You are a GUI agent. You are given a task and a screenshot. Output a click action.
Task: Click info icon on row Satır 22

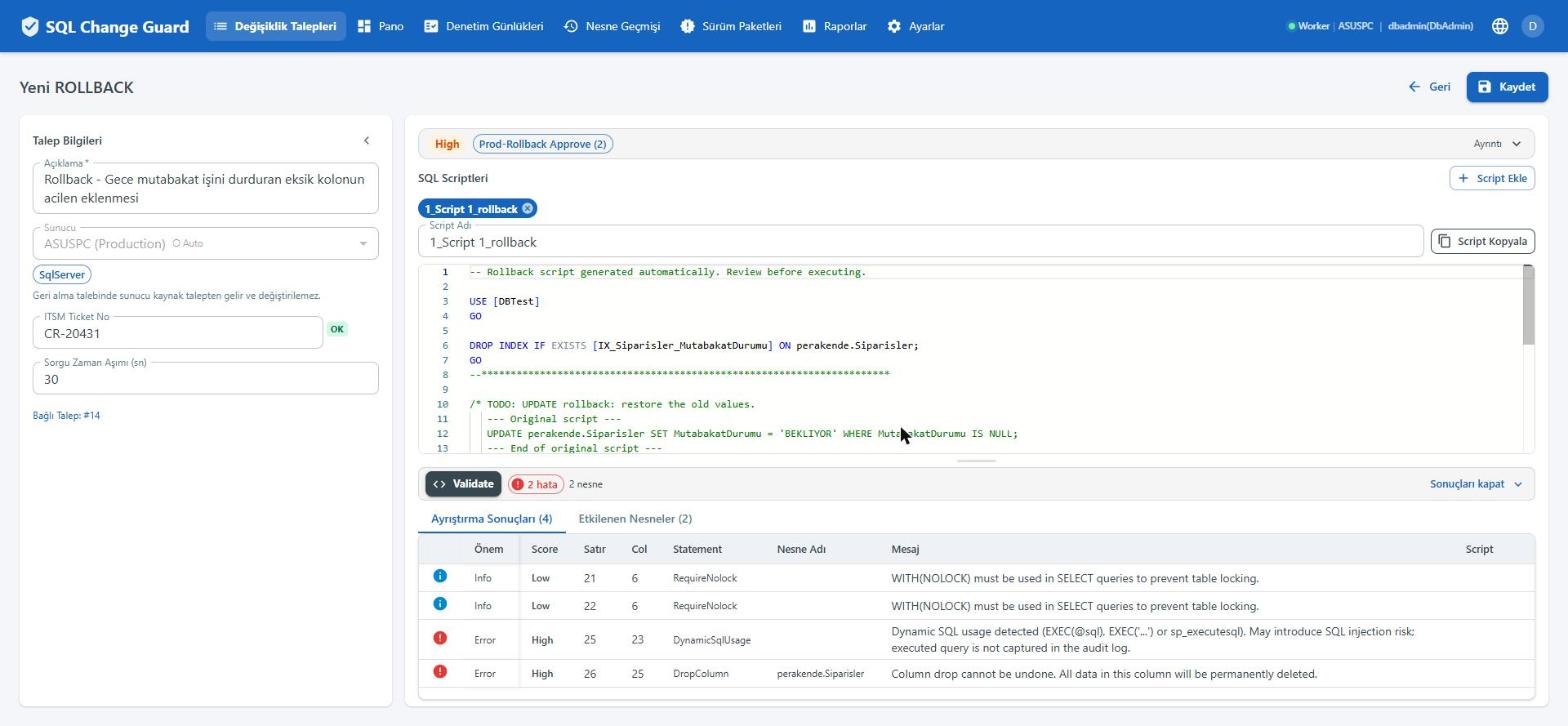coord(440,604)
